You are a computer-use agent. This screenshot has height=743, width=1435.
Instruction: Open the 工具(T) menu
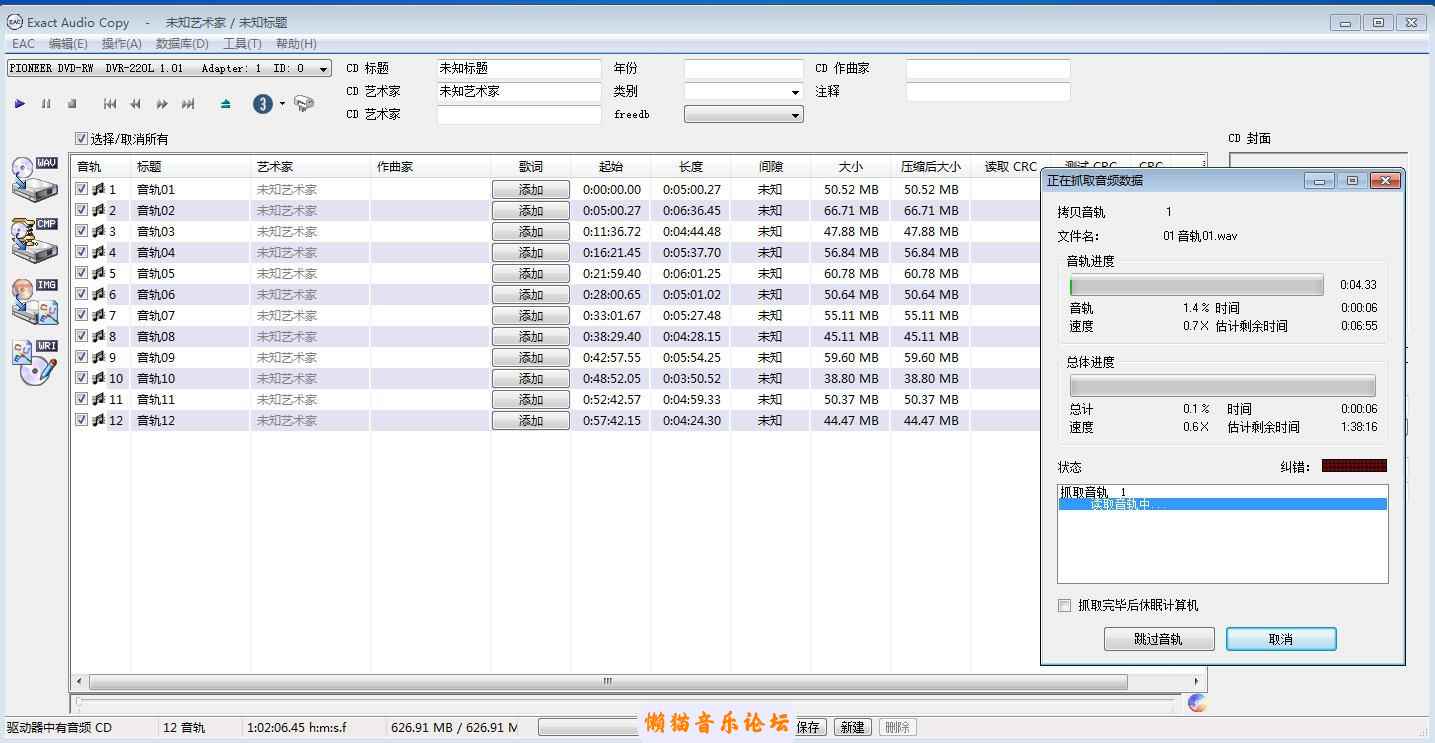tap(241, 44)
